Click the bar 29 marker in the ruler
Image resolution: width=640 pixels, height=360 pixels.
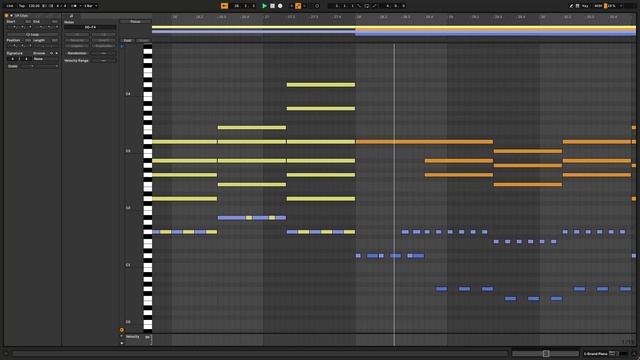451,17
